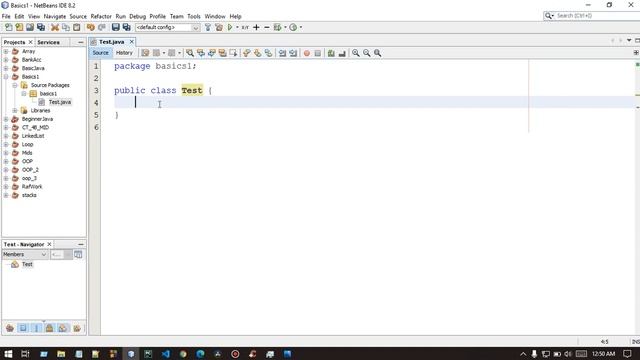Select the Test.java editor tab

(x=111, y=42)
